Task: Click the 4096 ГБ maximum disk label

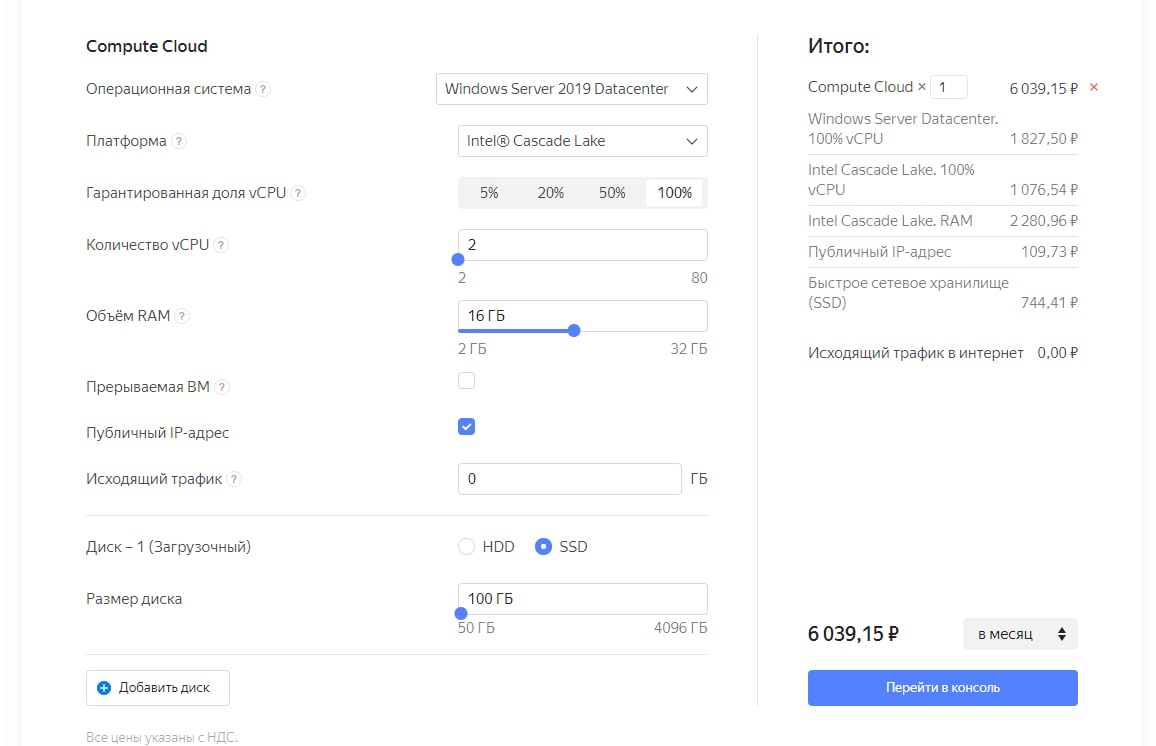Action: (x=680, y=628)
